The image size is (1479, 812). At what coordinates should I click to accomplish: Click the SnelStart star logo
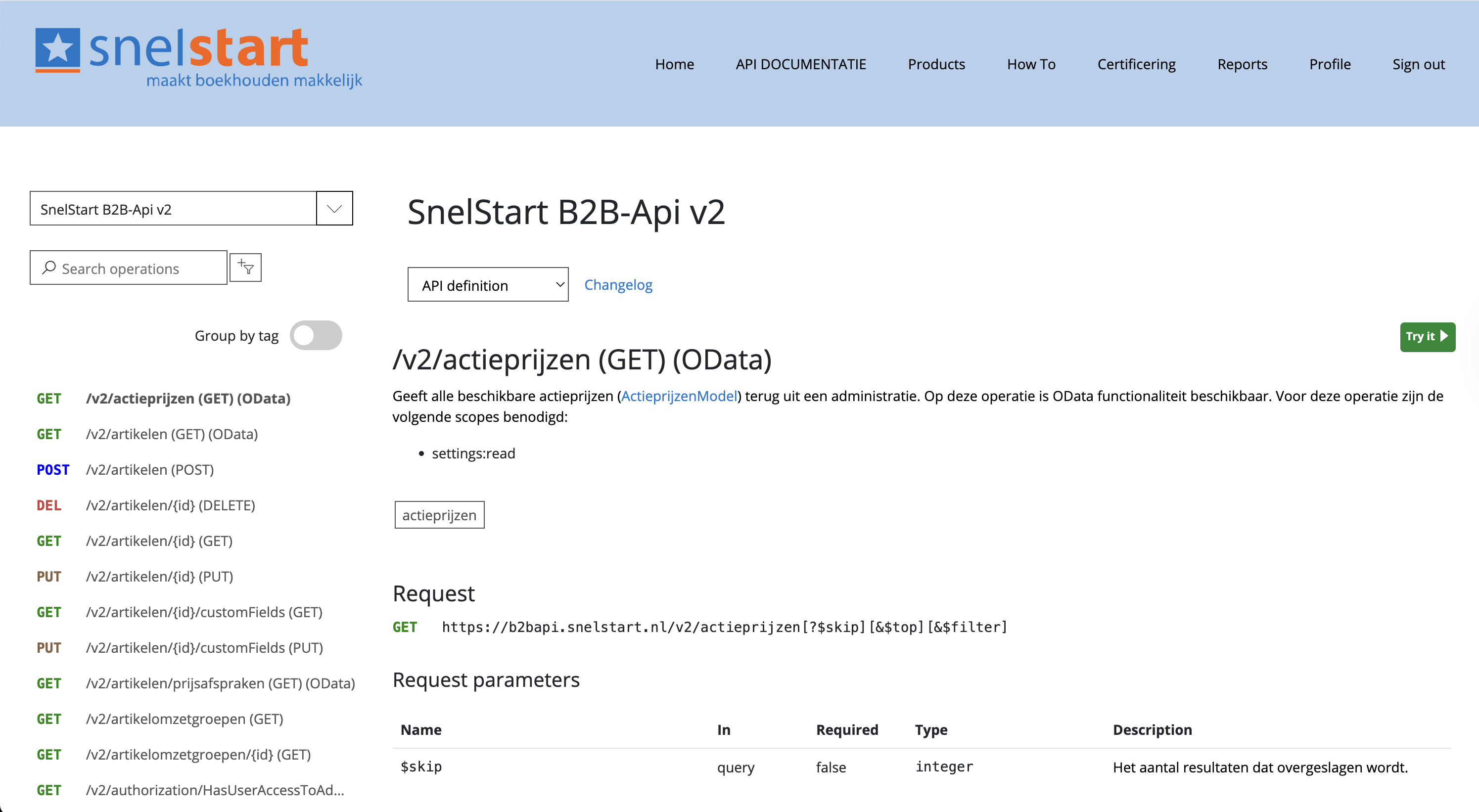click(57, 50)
